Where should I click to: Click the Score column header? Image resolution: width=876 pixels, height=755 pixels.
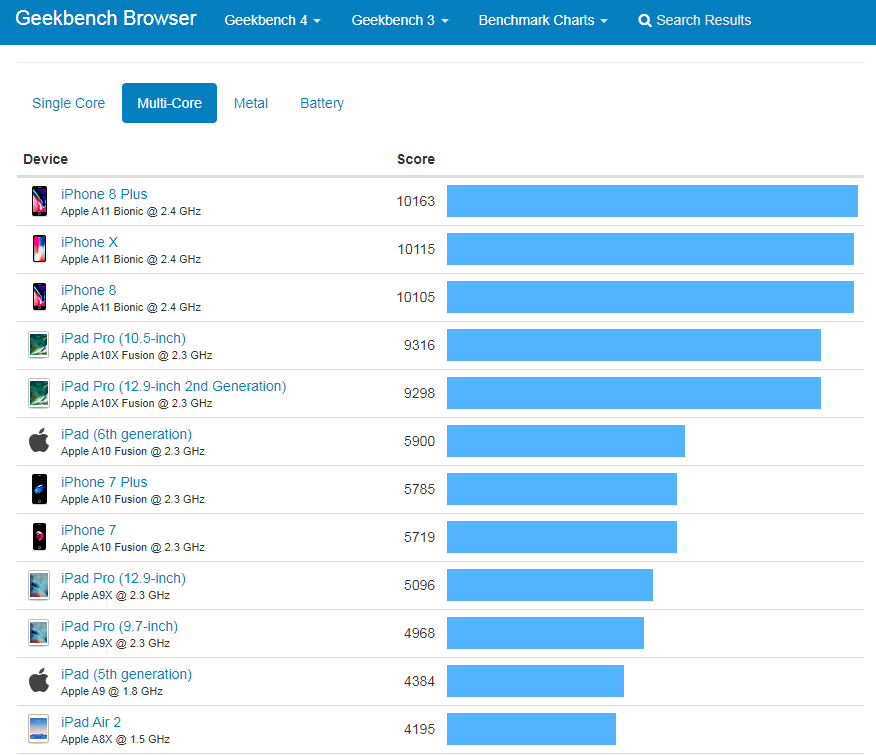pyautogui.click(x=416, y=159)
